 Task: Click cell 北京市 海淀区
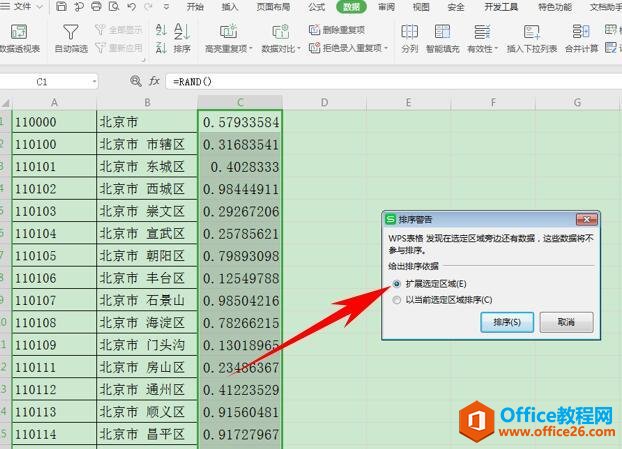click(x=147, y=322)
